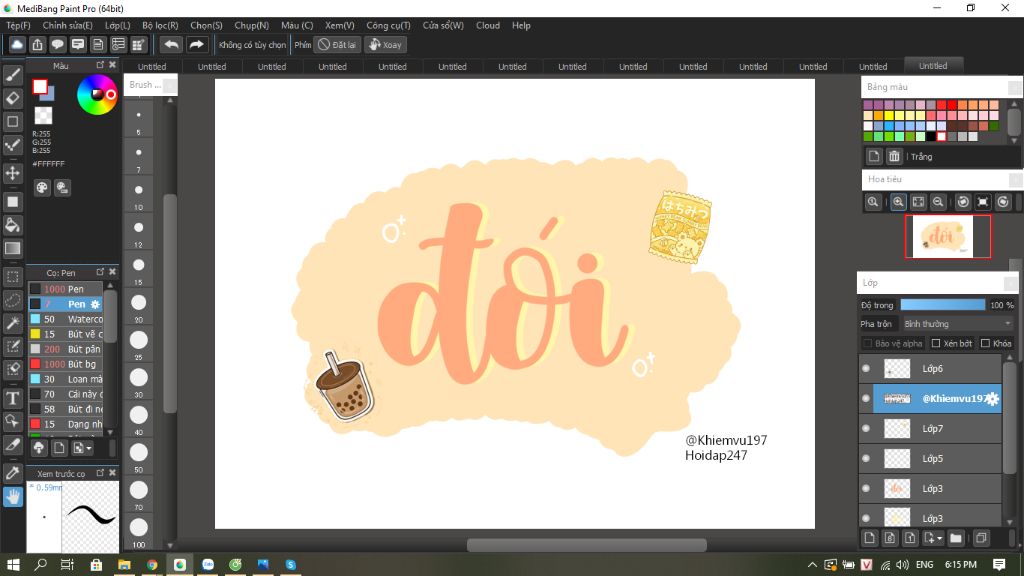Image resolution: width=1024 pixels, height=576 pixels.
Task: Select the Eraser tool
Action: coord(12,98)
